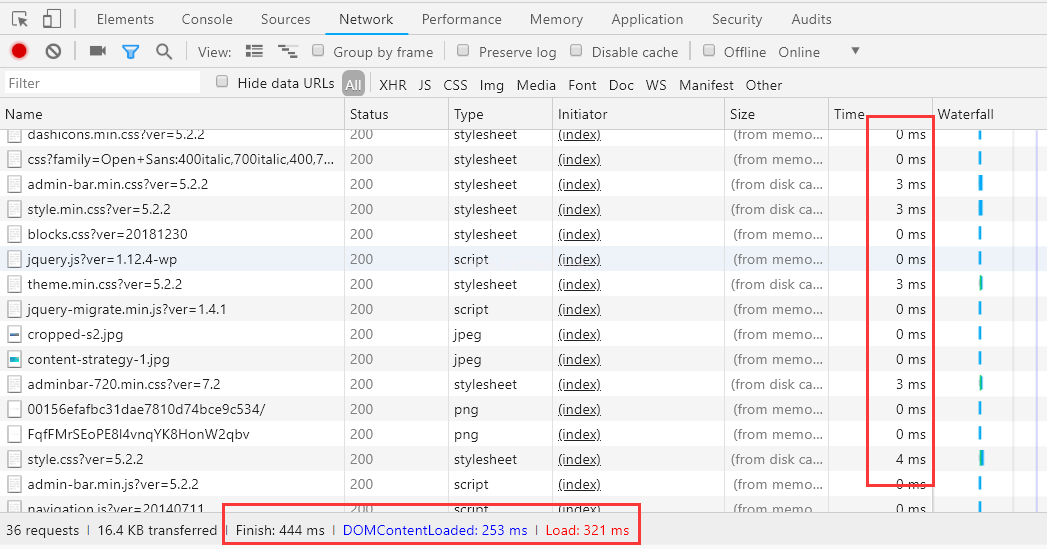Click the capture screenshots camera icon

click(97, 52)
